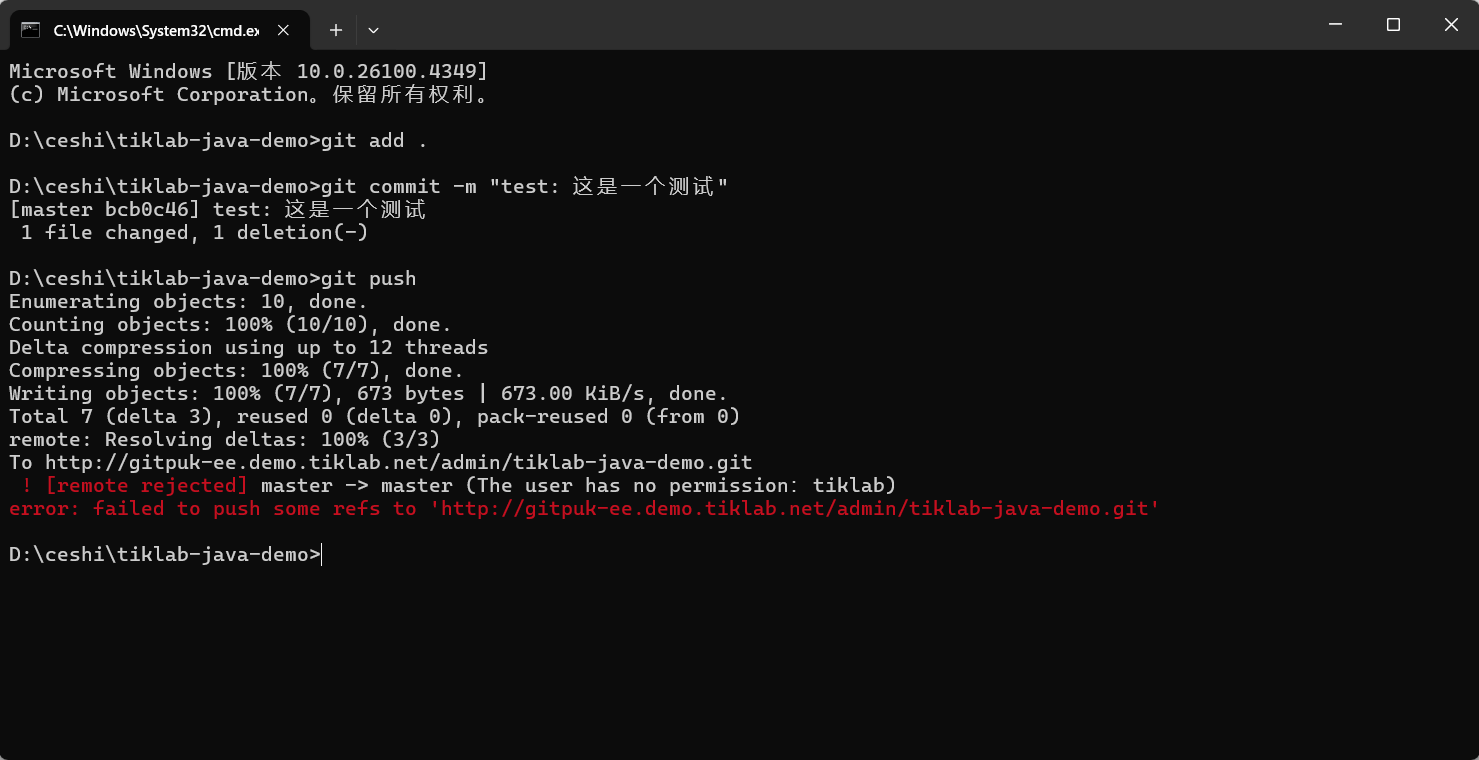The image size is (1479, 760).
Task: Click the cmd icon in the tab
Action: click(x=31, y=30)
